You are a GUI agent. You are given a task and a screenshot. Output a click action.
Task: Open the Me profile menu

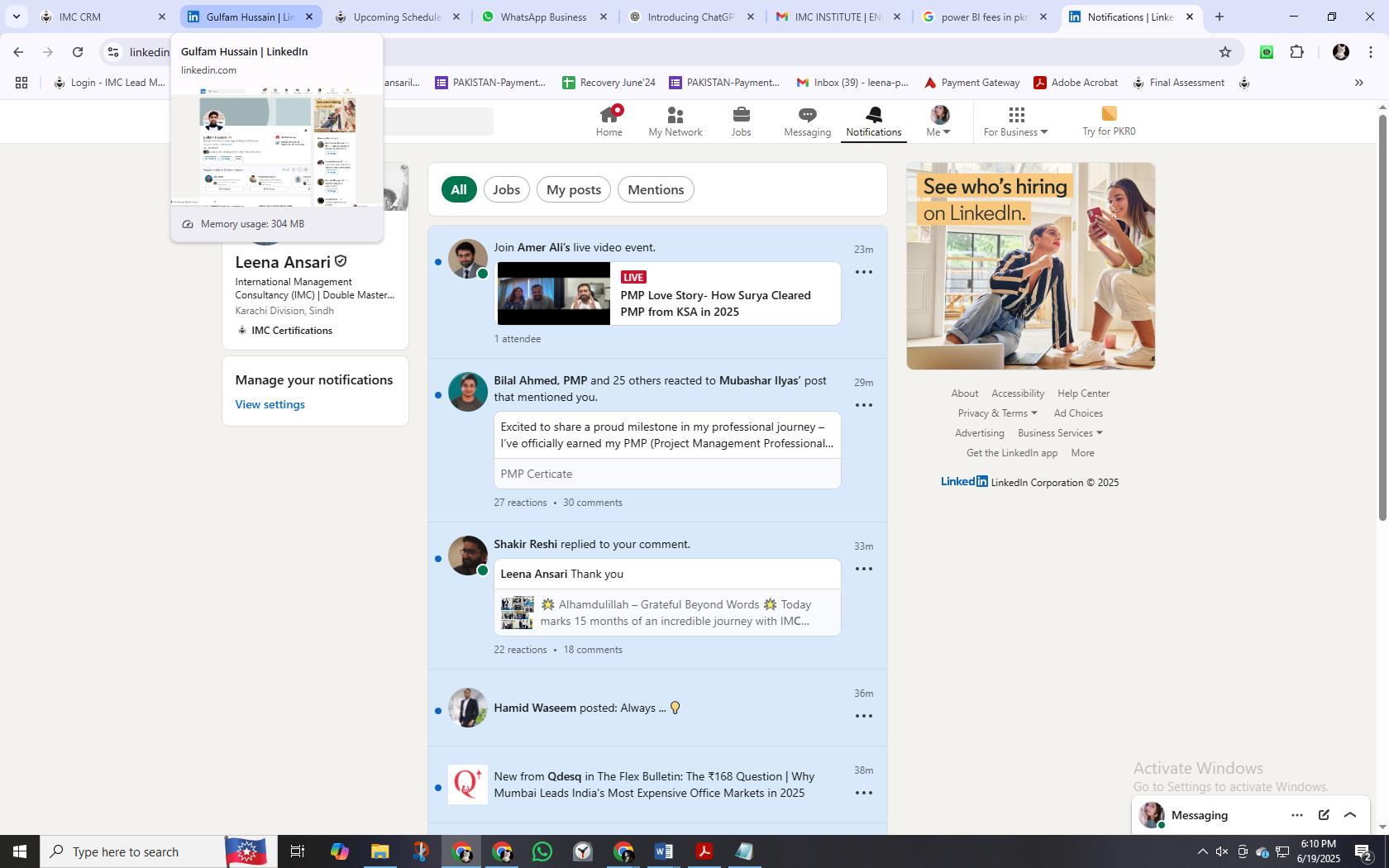(939, 122)
